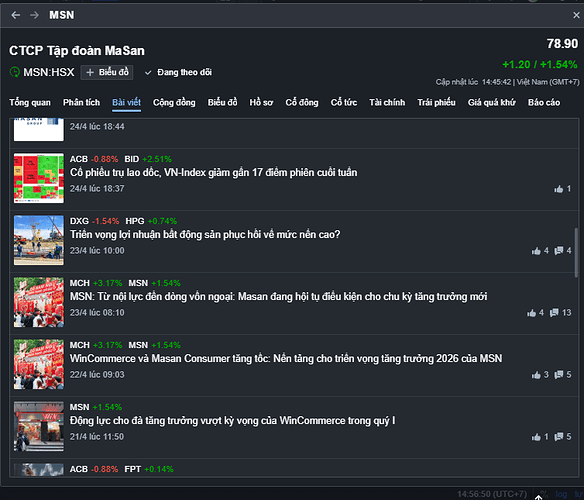Click the article list vertical scrollbar
Image resolution: width=584 pixels, height=500 pixels.
[x=576, y=252]
